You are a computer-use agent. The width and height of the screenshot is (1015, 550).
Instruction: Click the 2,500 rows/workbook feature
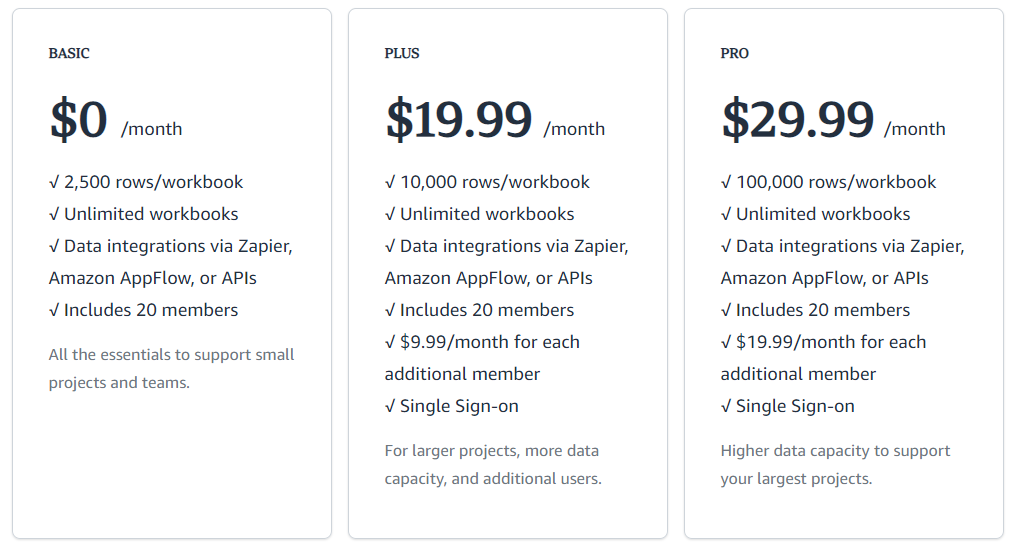146,182
